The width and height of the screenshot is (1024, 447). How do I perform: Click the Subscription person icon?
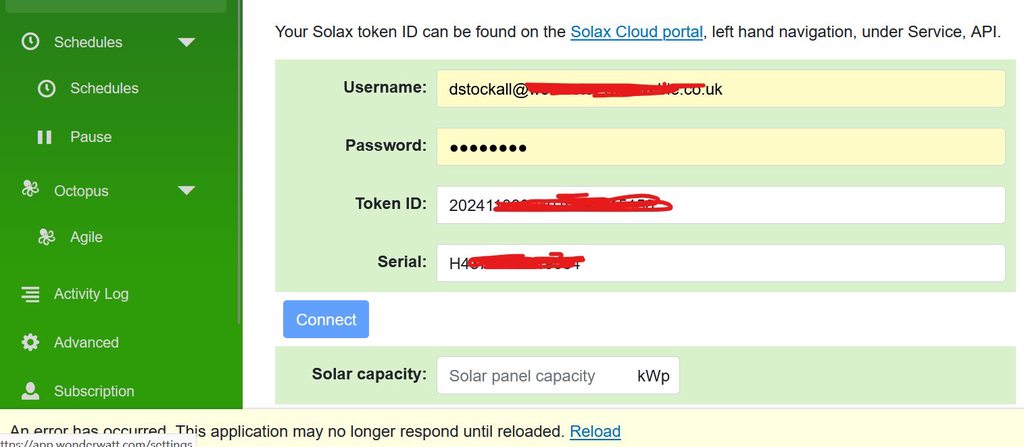31,391
